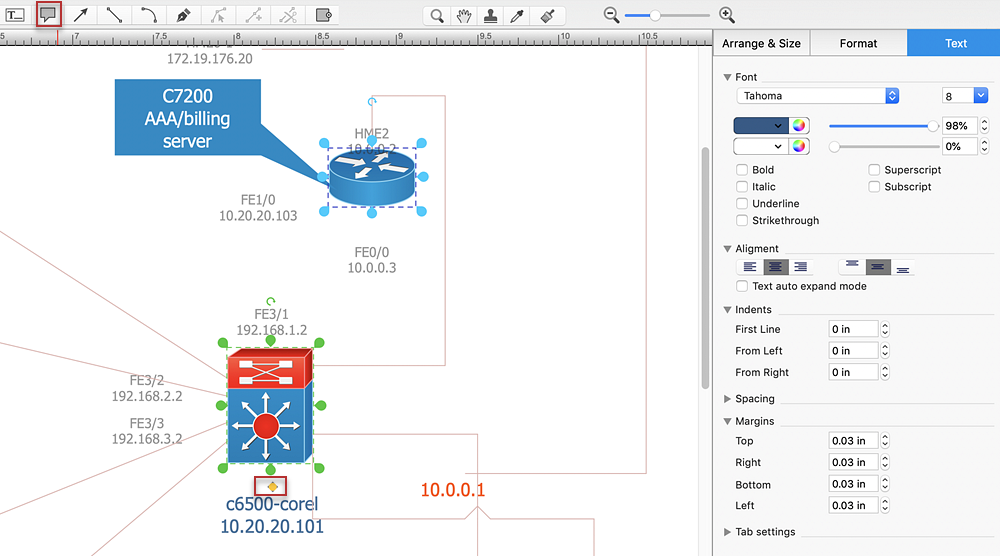Expand the Spacing section
1000x556 pixels.
[727, 399]
